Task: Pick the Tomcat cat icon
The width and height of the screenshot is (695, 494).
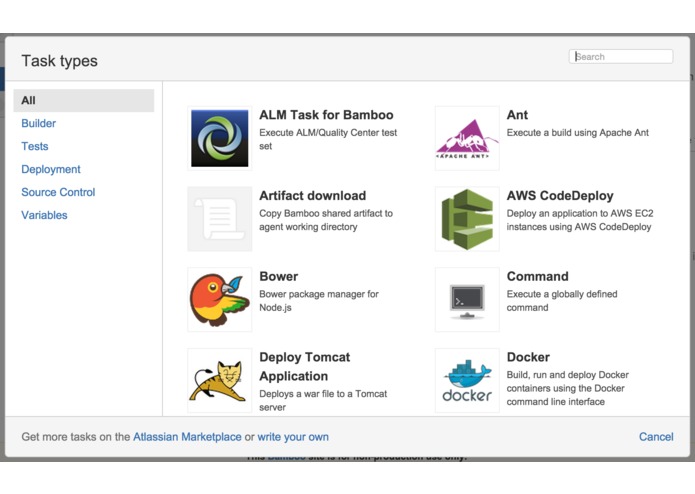Action: pyautogui.click(x=220, y=380)
